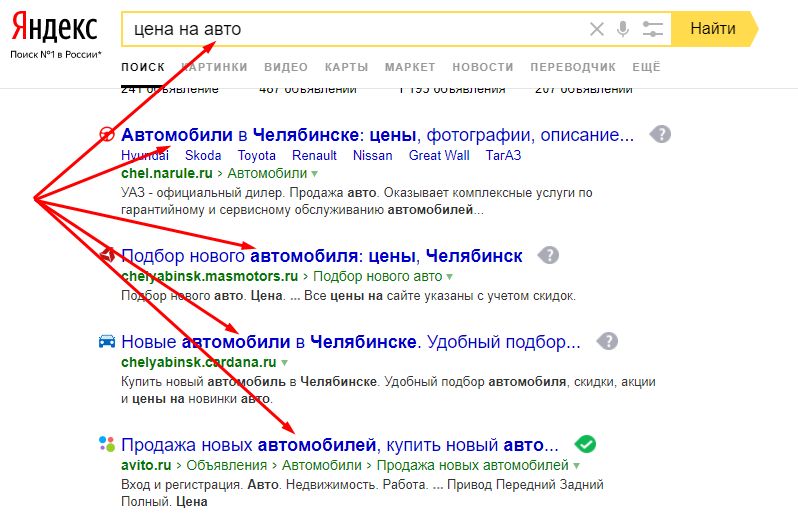Start voice search with the microphone icon

coord(622,29)
